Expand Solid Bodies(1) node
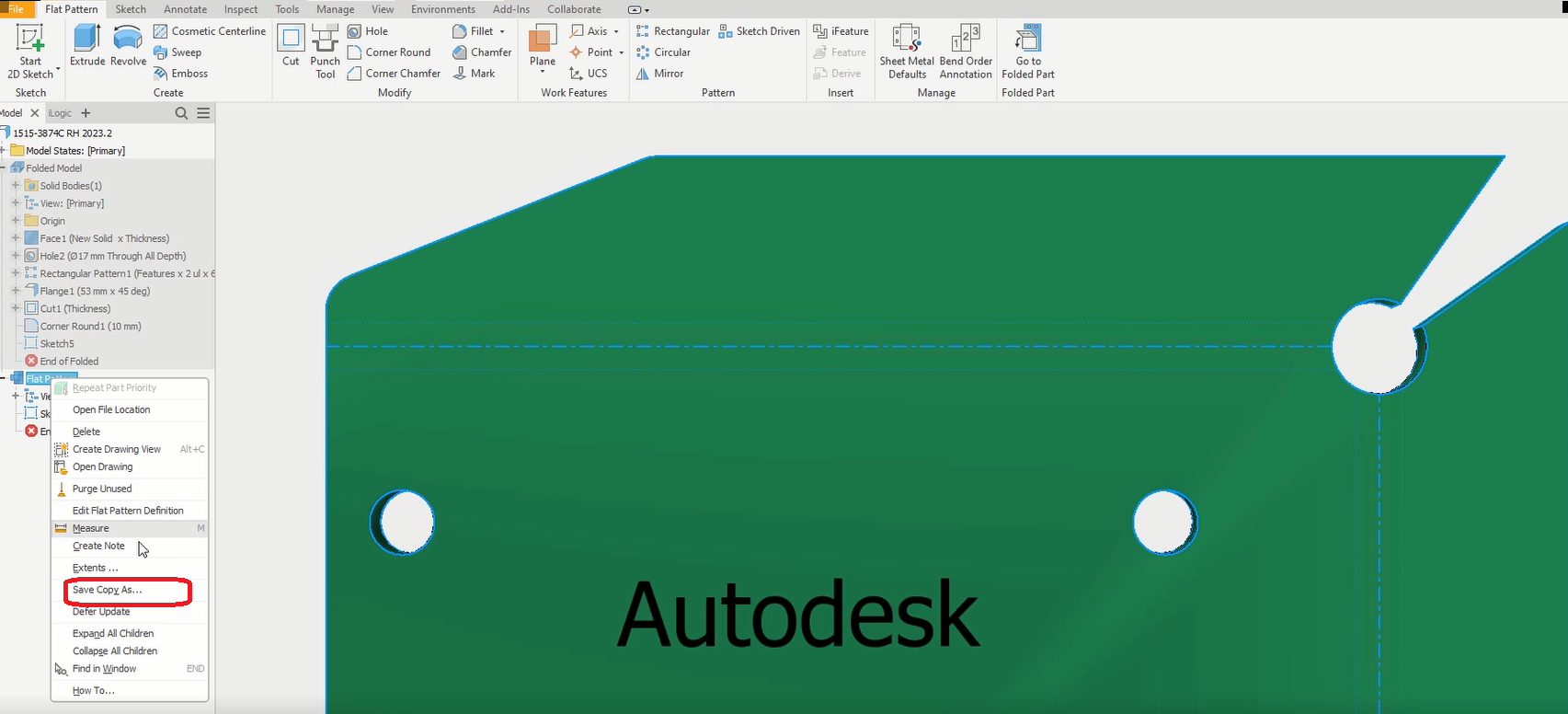This screenshot has width=1568, height=714. tap(16, 186)
